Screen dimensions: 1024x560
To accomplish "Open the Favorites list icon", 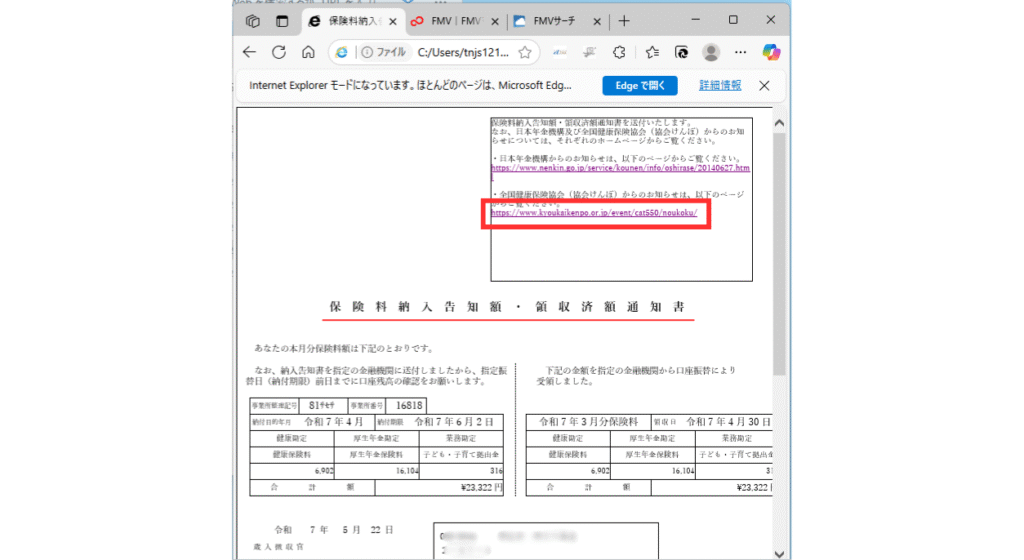I will click(x=652, y=52).
